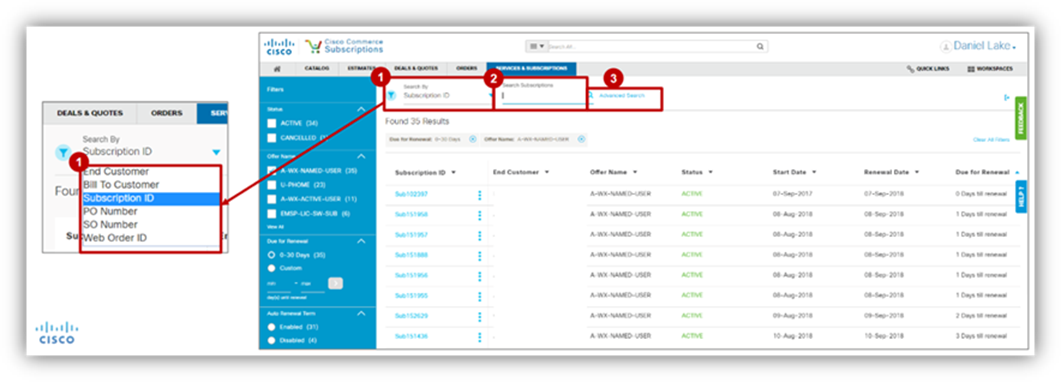Image resolution: width=1061 pixels, height=382 pixels.
Task: Open actions menu for Sub151955
Action: click(x=480, y=296)
